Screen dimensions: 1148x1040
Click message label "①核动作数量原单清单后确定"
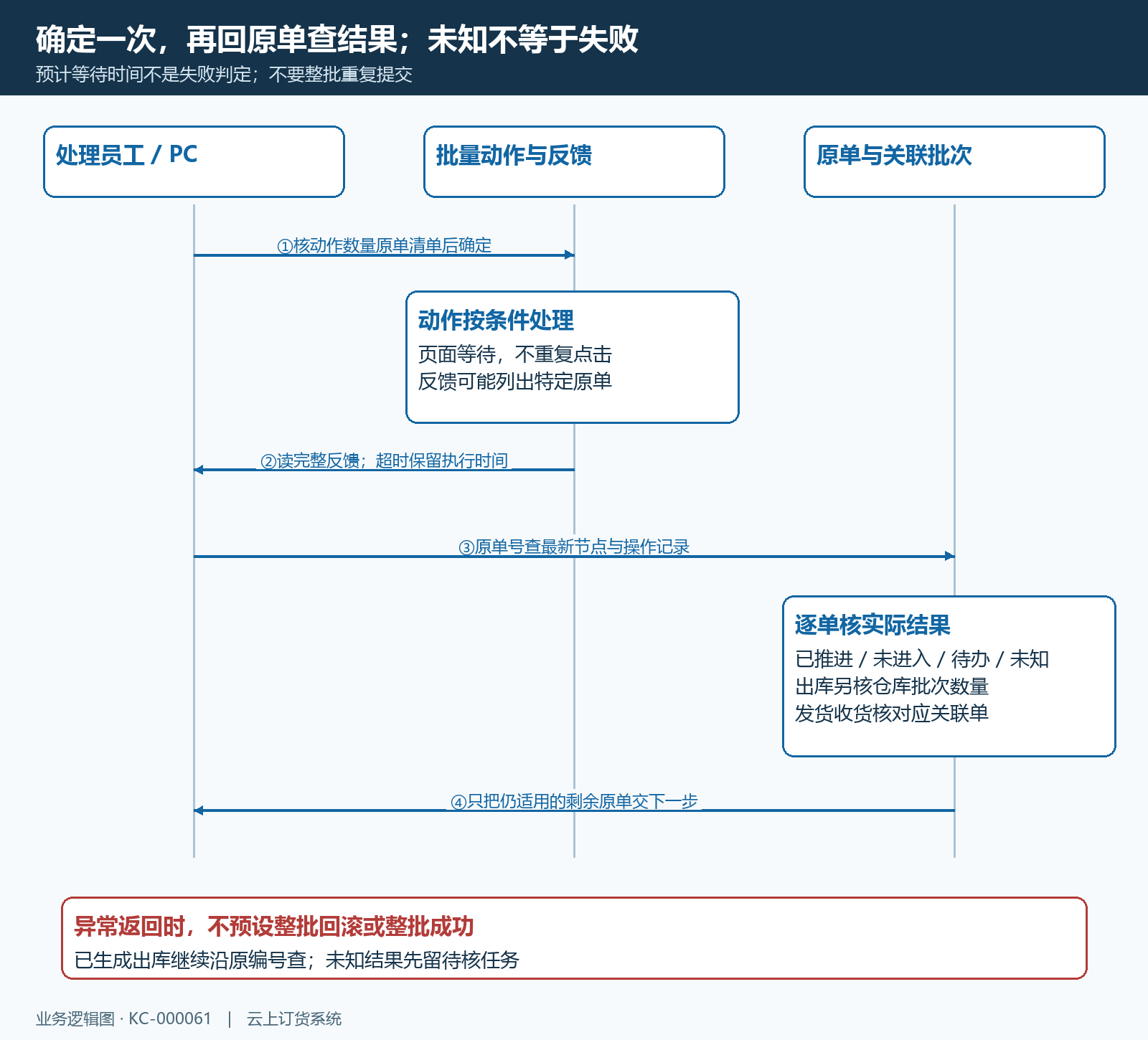click(x=384, y=245)
